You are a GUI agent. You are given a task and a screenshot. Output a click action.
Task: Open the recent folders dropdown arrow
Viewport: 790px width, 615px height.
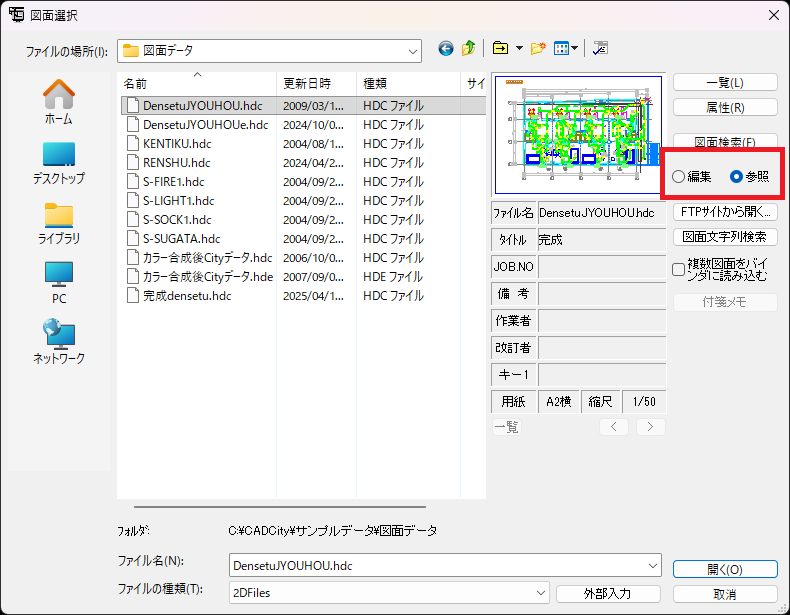pyautogui.click(x=519, y=48)
